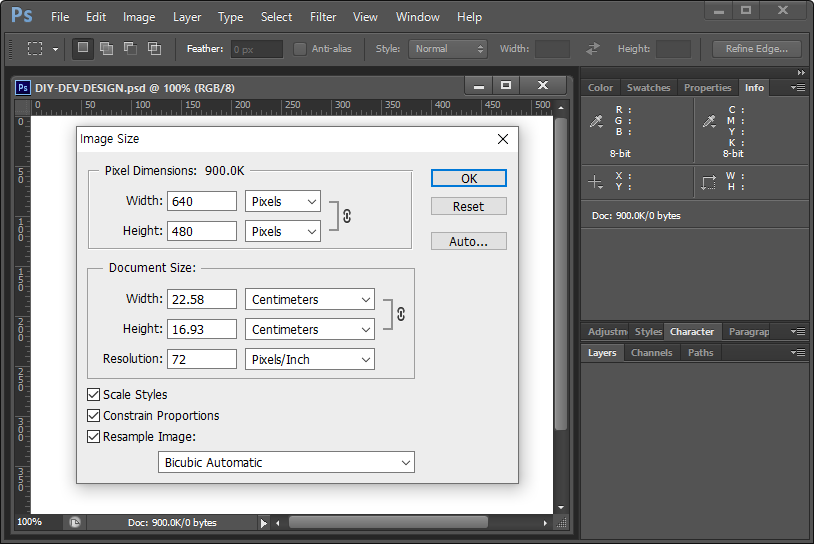Toggle the Anti-alias checkbox

(300, 49)
